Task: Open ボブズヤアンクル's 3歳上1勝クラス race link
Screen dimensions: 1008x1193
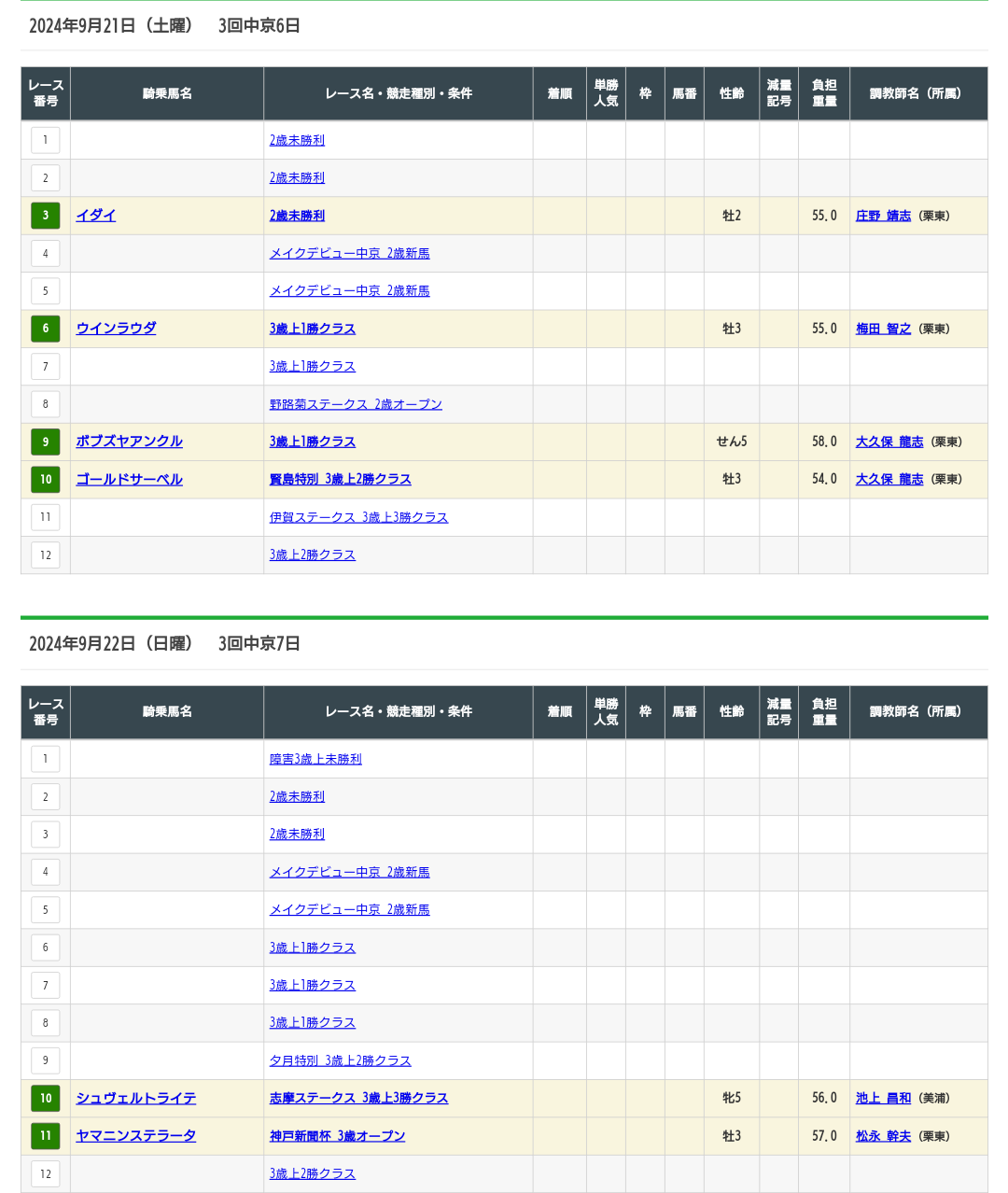Action: click(313, 442)
